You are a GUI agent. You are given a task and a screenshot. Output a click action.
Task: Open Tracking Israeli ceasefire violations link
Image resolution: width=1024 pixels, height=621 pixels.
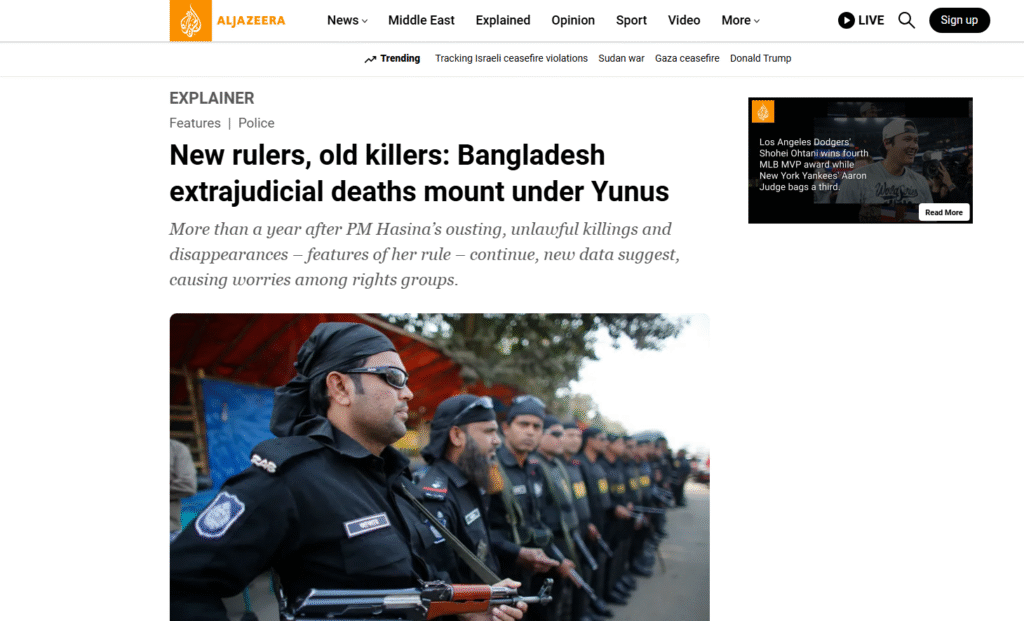[511, 58]
